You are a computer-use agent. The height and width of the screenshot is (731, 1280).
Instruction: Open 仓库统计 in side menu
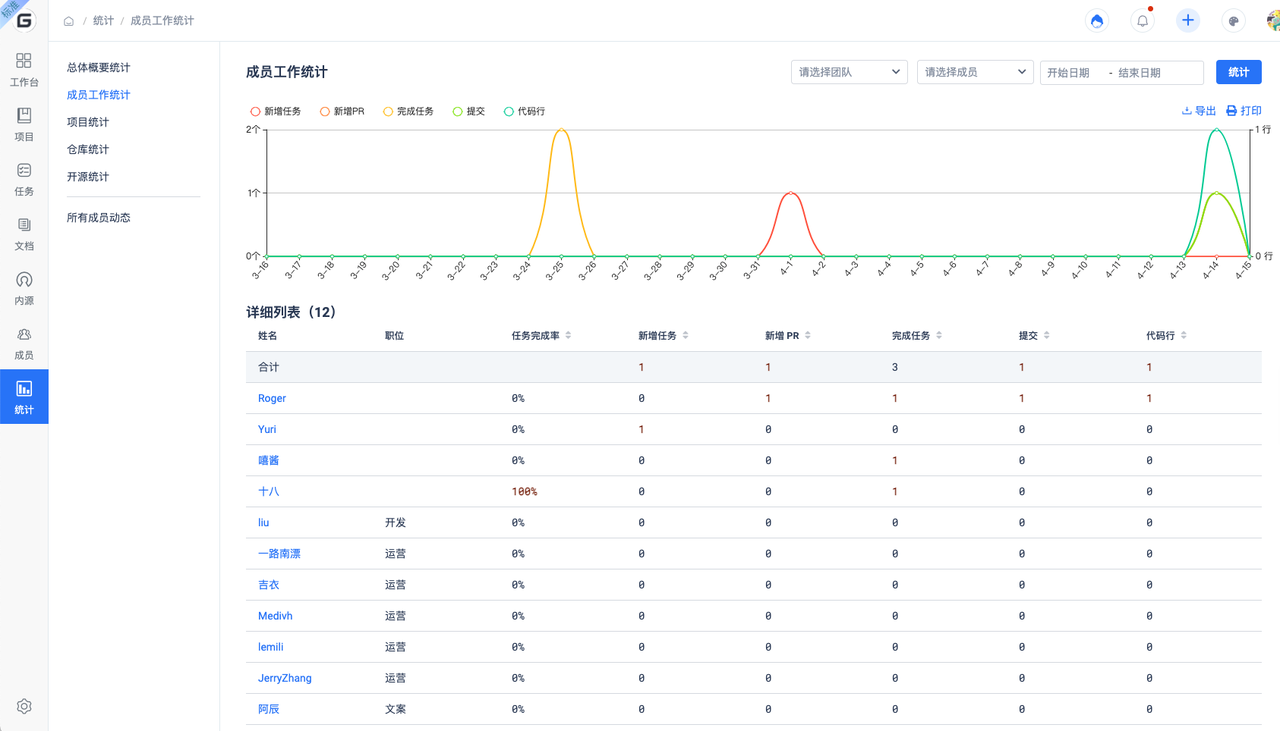(88, 149)
